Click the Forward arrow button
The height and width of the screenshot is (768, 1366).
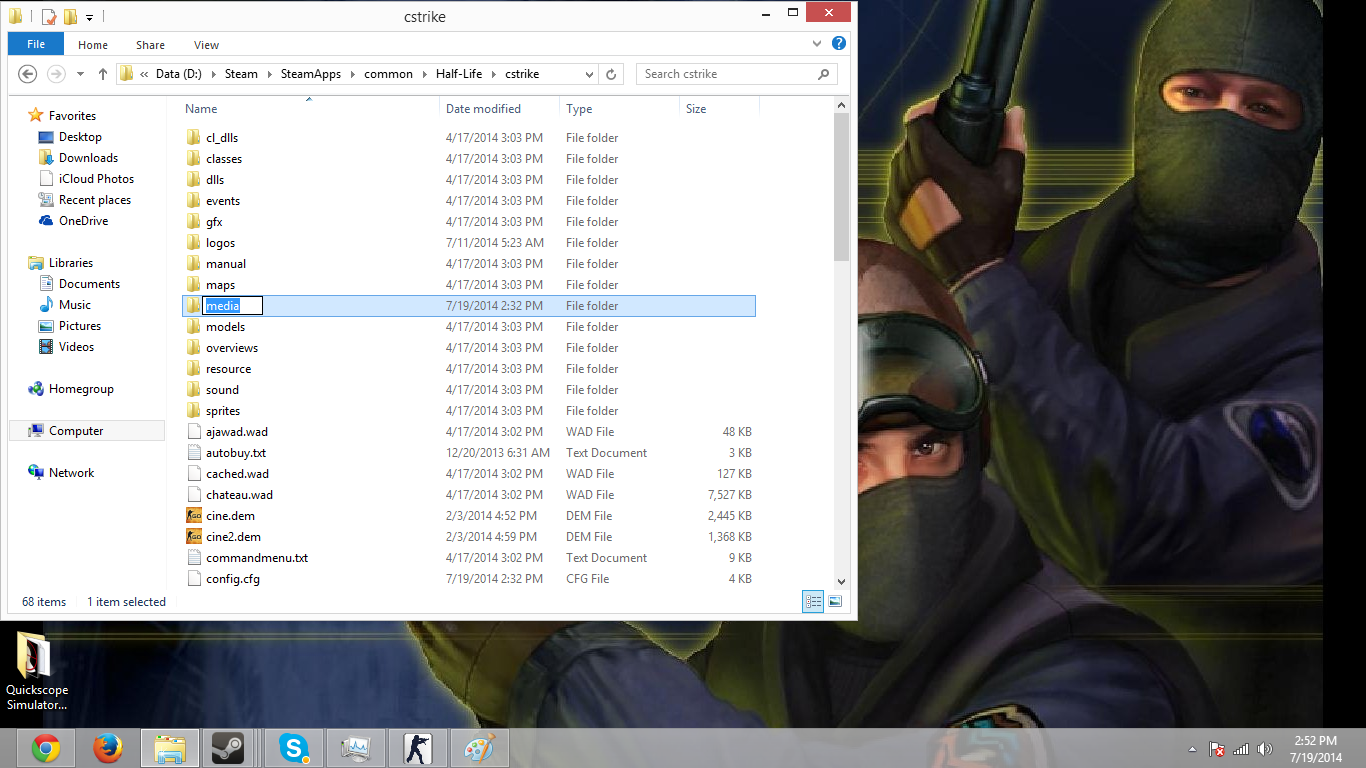57,74
